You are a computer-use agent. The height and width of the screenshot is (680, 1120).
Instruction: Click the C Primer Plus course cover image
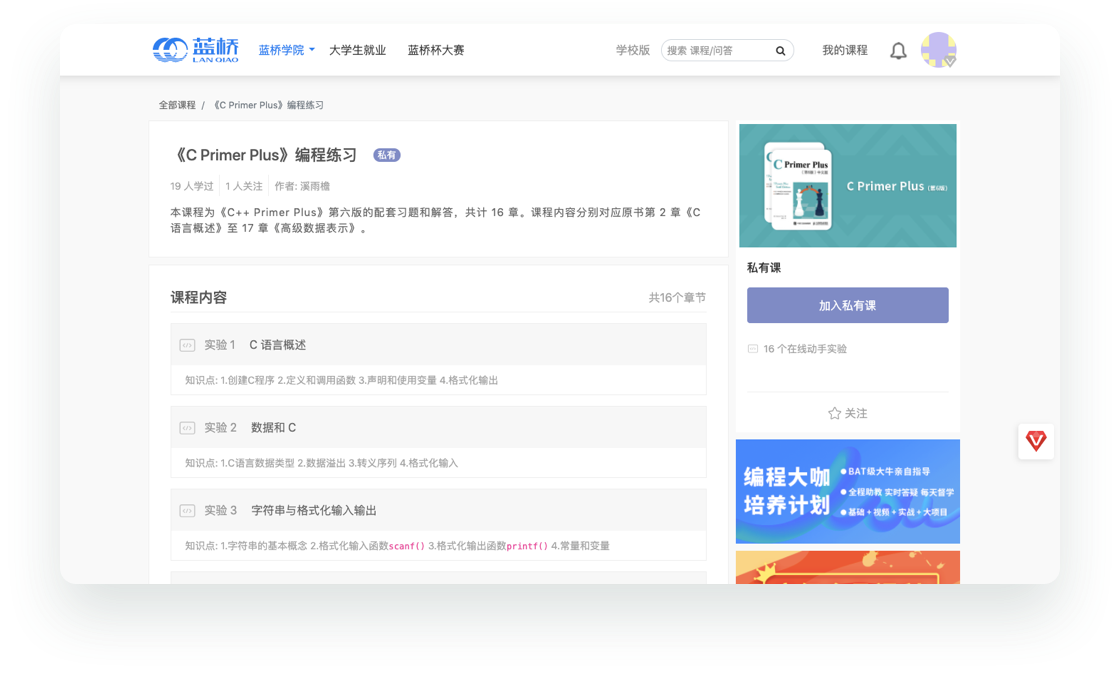pyautogui.click(x=848, y=186)
